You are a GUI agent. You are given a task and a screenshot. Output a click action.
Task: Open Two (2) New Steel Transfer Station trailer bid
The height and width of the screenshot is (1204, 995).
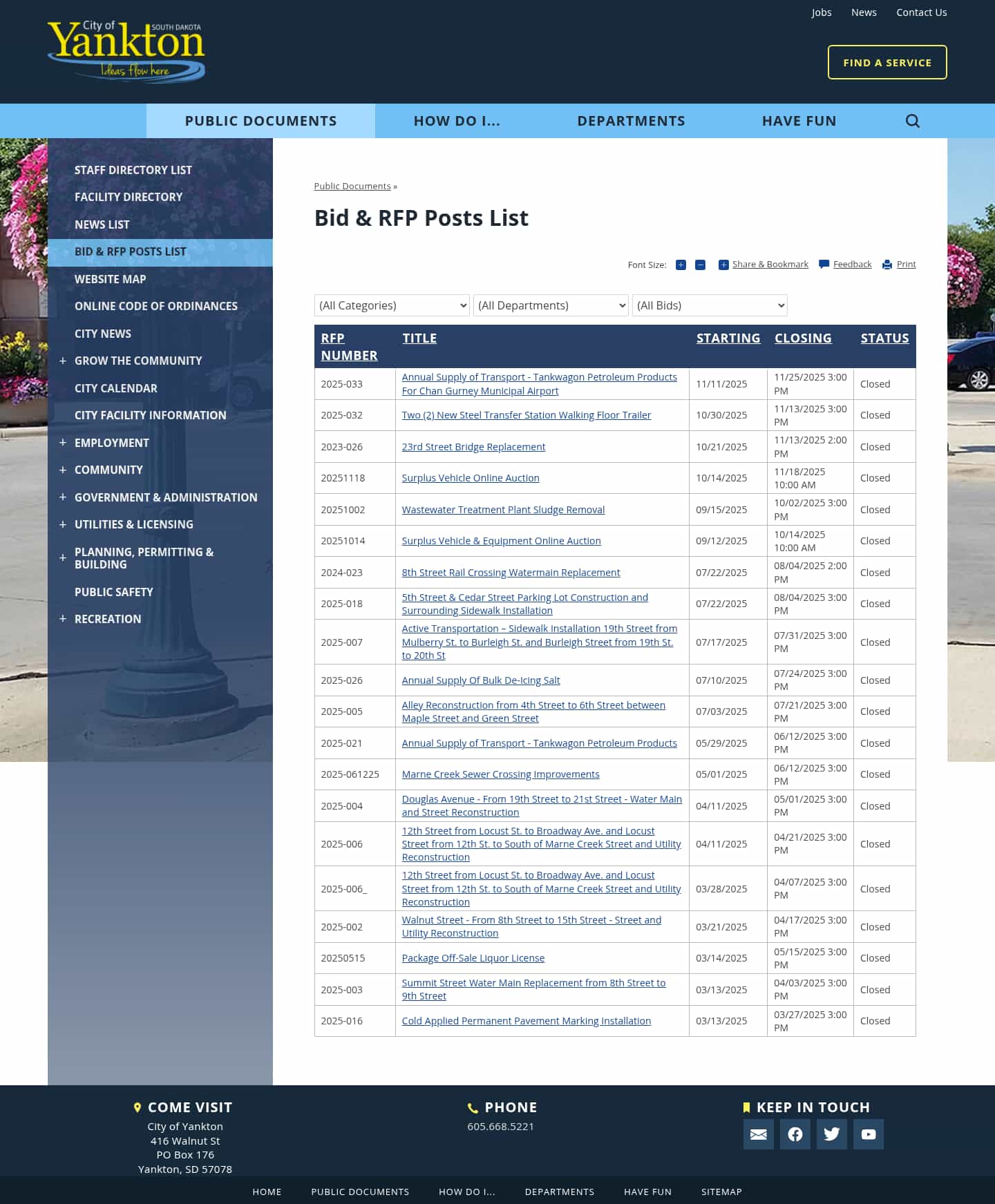[526, 415]
